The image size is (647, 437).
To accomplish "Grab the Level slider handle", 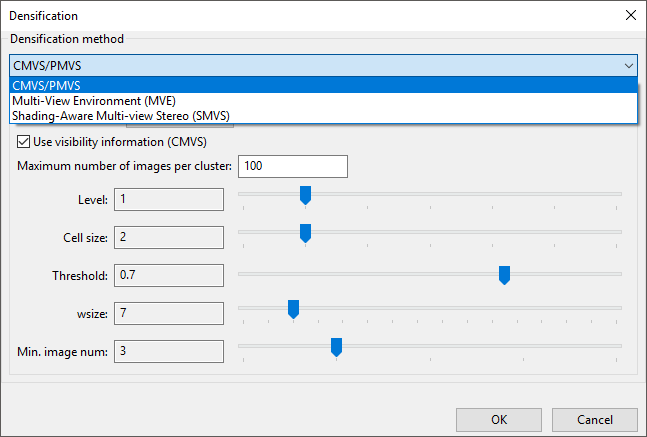I will click(306, 195).
